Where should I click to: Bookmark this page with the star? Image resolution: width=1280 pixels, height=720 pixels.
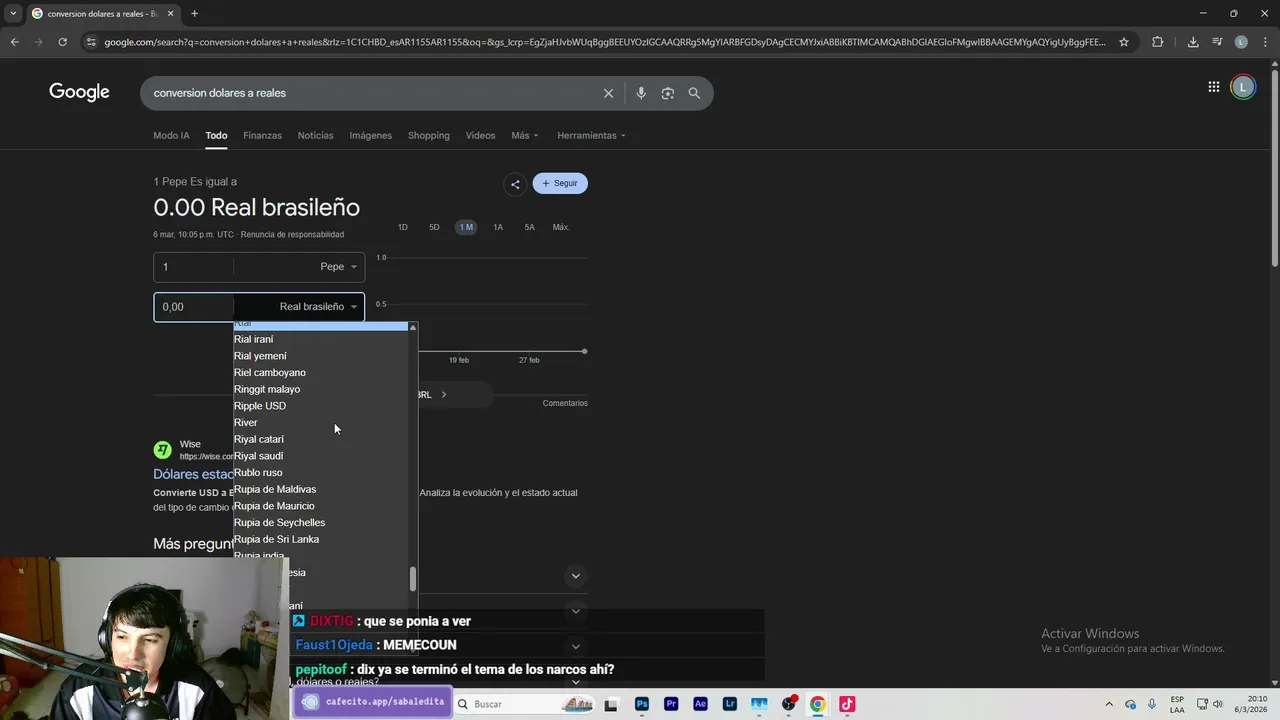pos(1124,42)
